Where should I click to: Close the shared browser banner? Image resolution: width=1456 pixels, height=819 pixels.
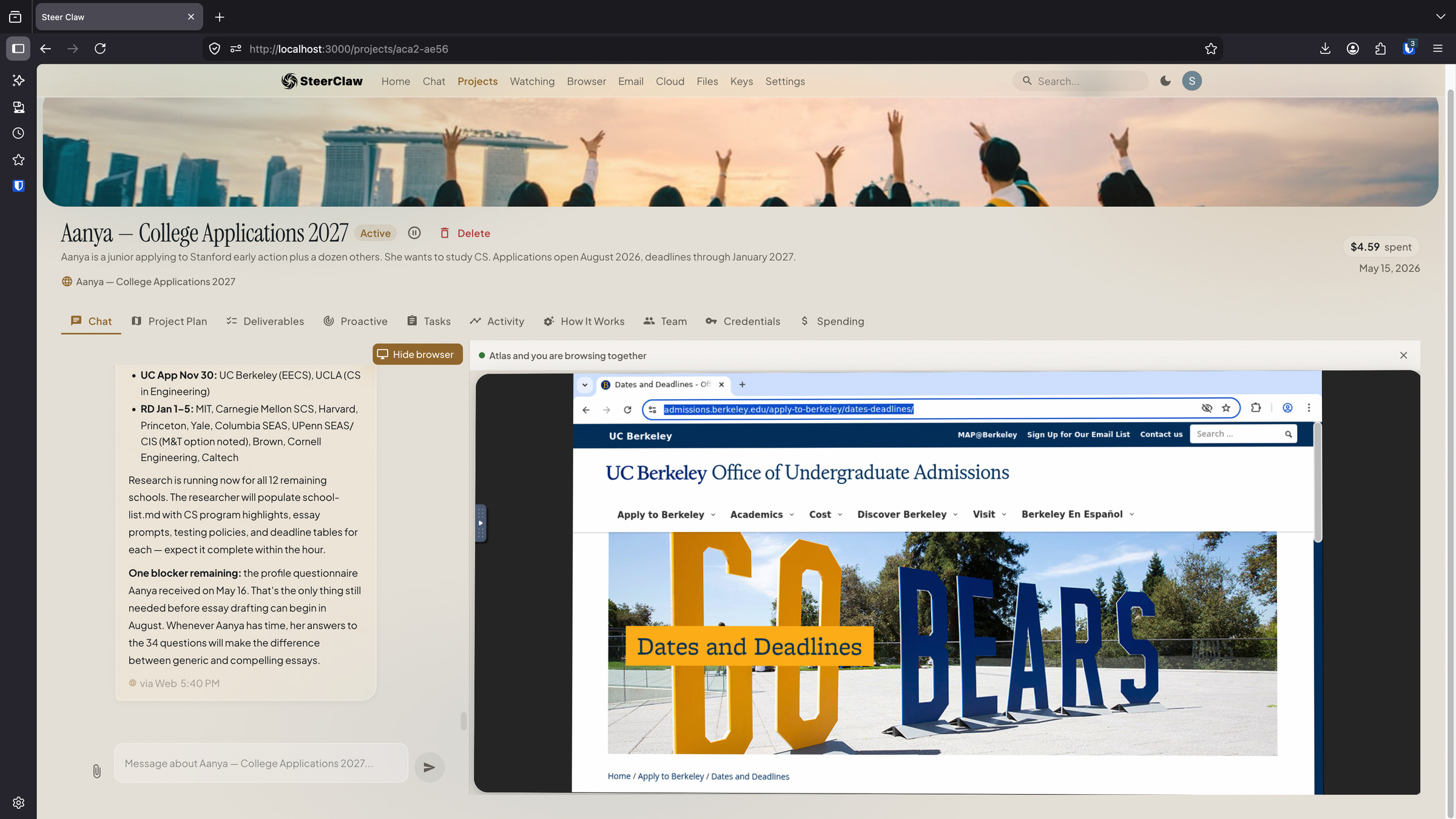1403,356
